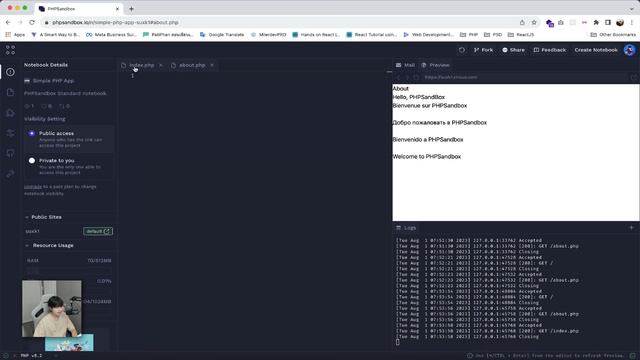This screenshot has height=360, width=640.
Task: Open the Chrome tab search dropdown
Action: click(x=632, y=9)
